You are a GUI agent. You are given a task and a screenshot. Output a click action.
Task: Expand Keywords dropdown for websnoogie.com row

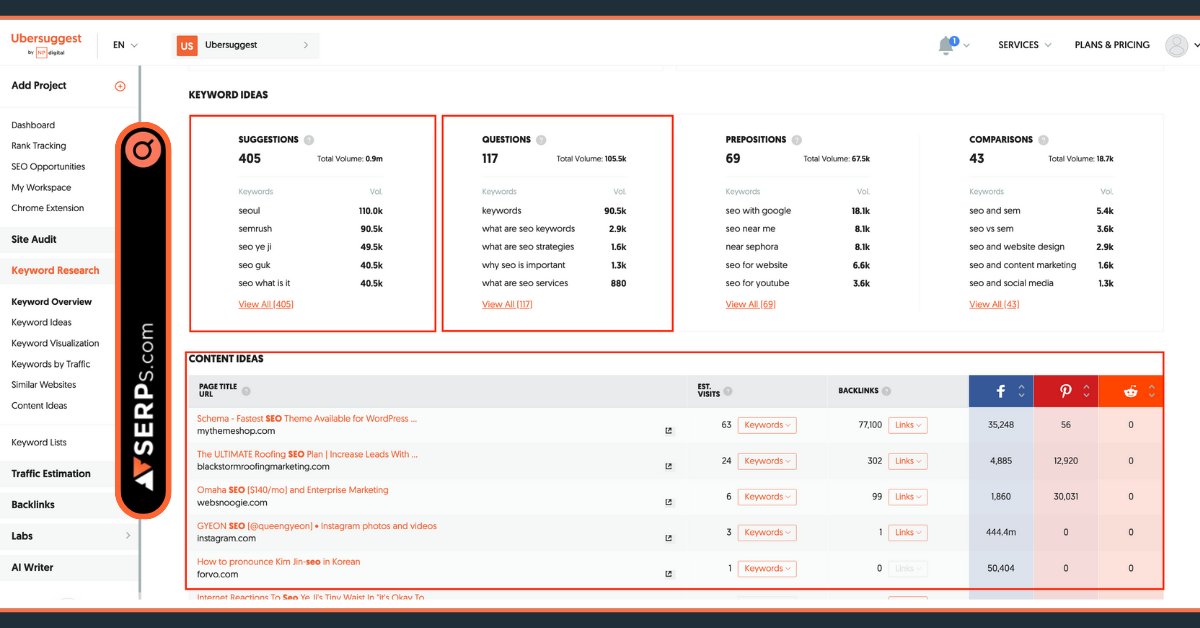pyautogui.click(x=767, y=497)
